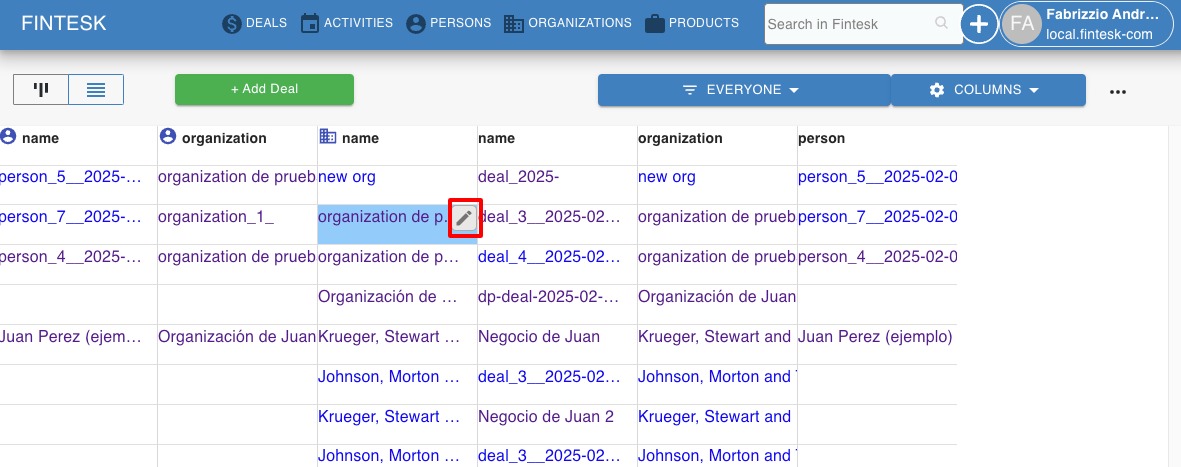Click the Products briefcase icon
The image size is (1181, 467).
tap(655, 23)
